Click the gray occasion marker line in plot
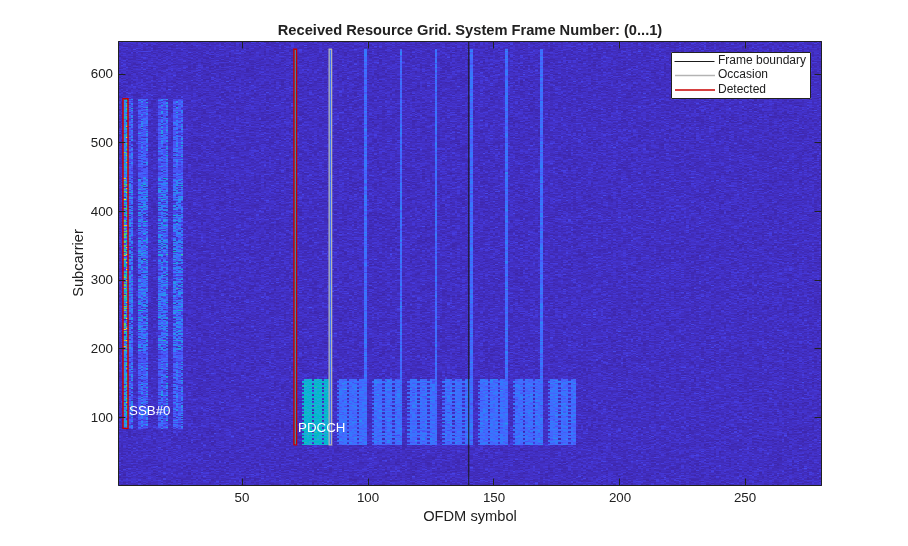 (x=330, y=247)
